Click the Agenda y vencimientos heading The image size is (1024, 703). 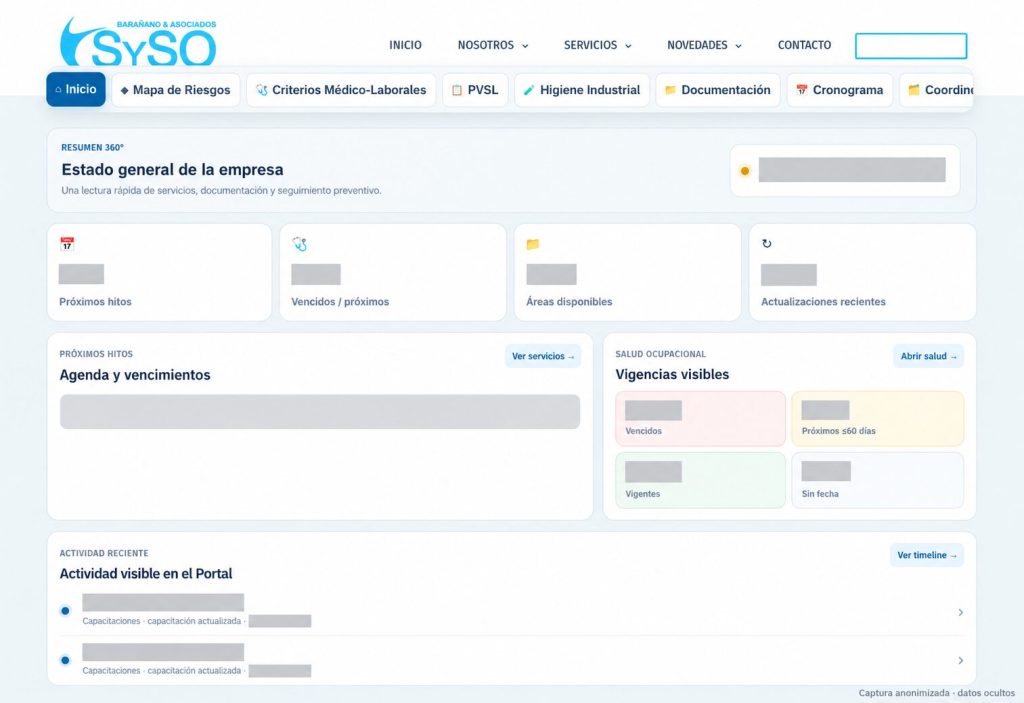click(135, 375)
